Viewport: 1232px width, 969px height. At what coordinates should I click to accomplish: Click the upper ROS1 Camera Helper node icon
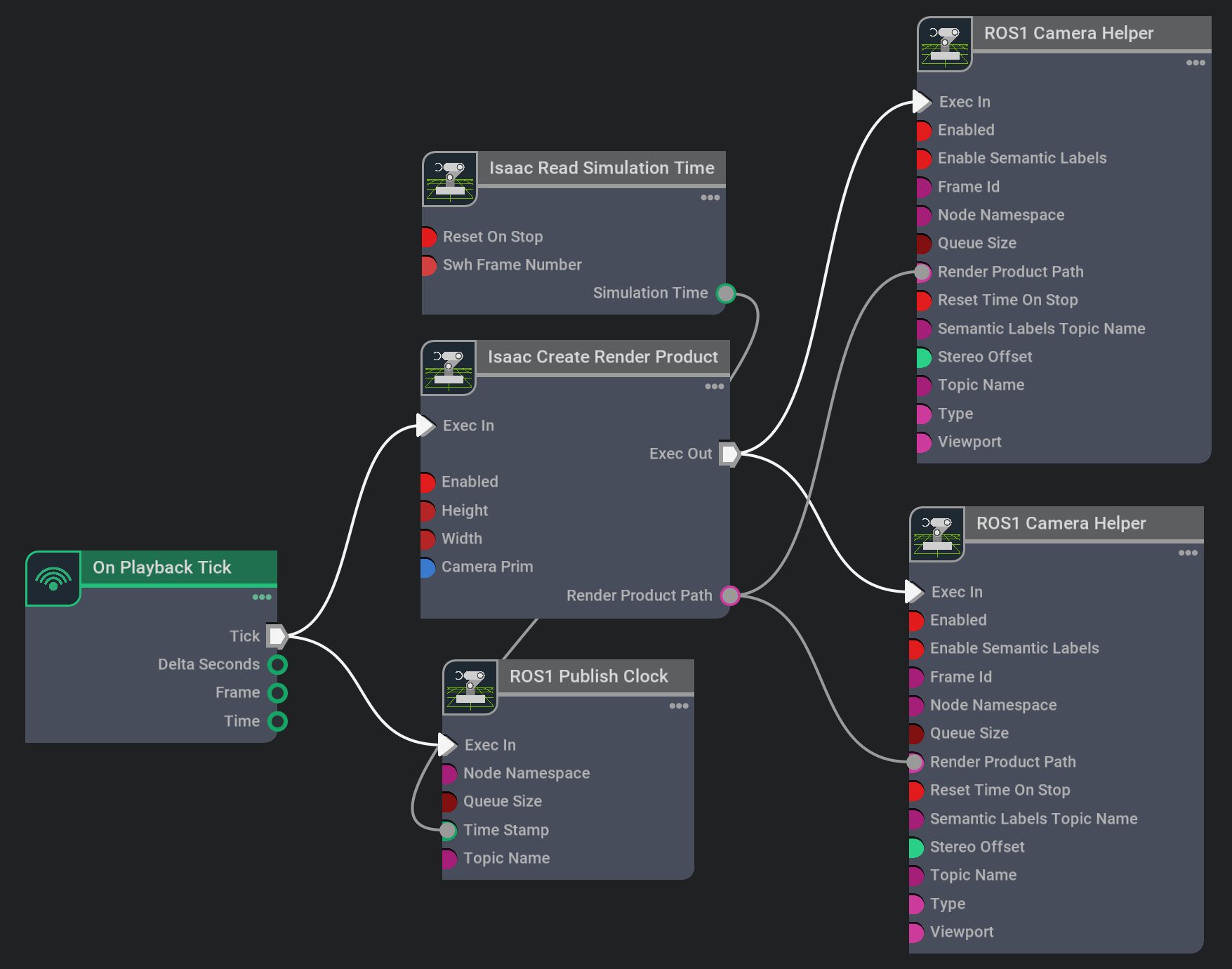click(945, 44)
